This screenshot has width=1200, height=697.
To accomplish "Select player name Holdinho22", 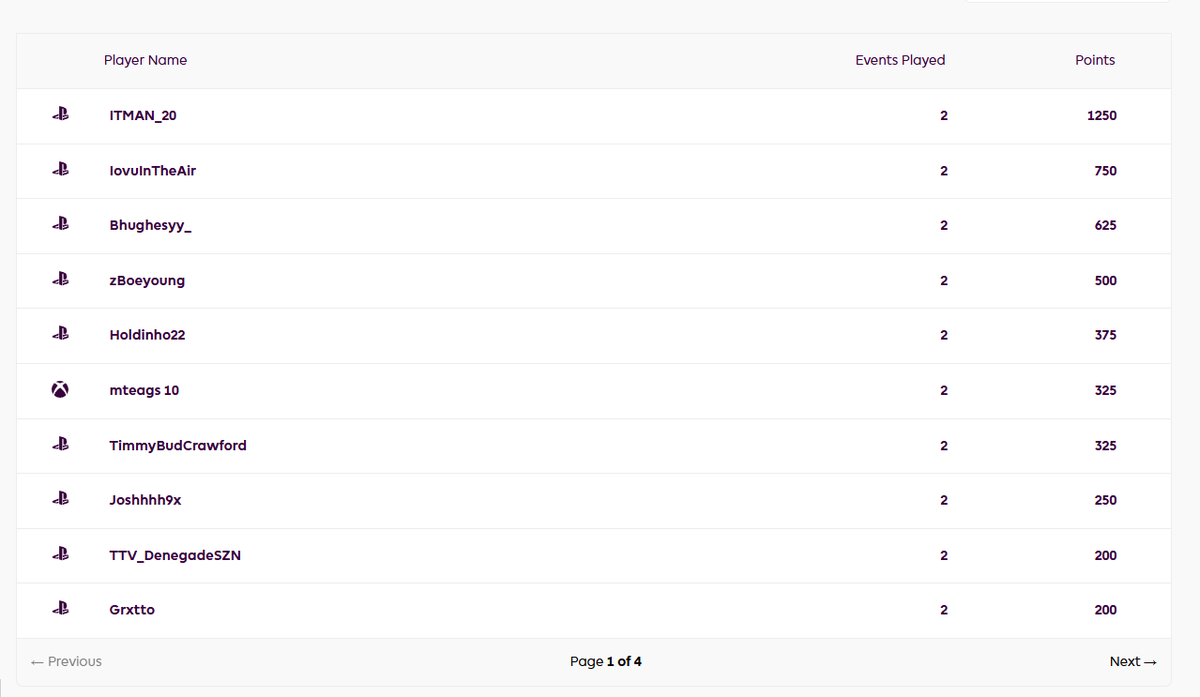I will tap(147, 335).
